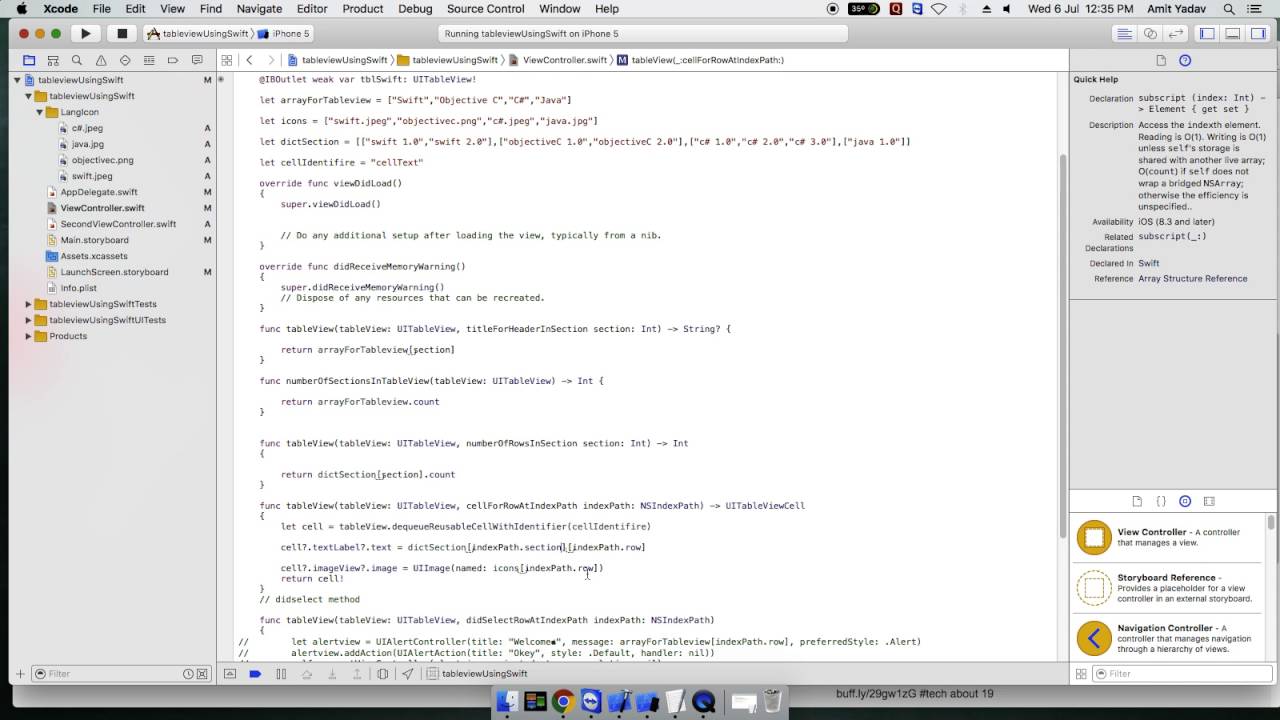This screenshot has height=720, width=1280.
Task: Click the Step into debug button
Action: [x=332, y=674]
